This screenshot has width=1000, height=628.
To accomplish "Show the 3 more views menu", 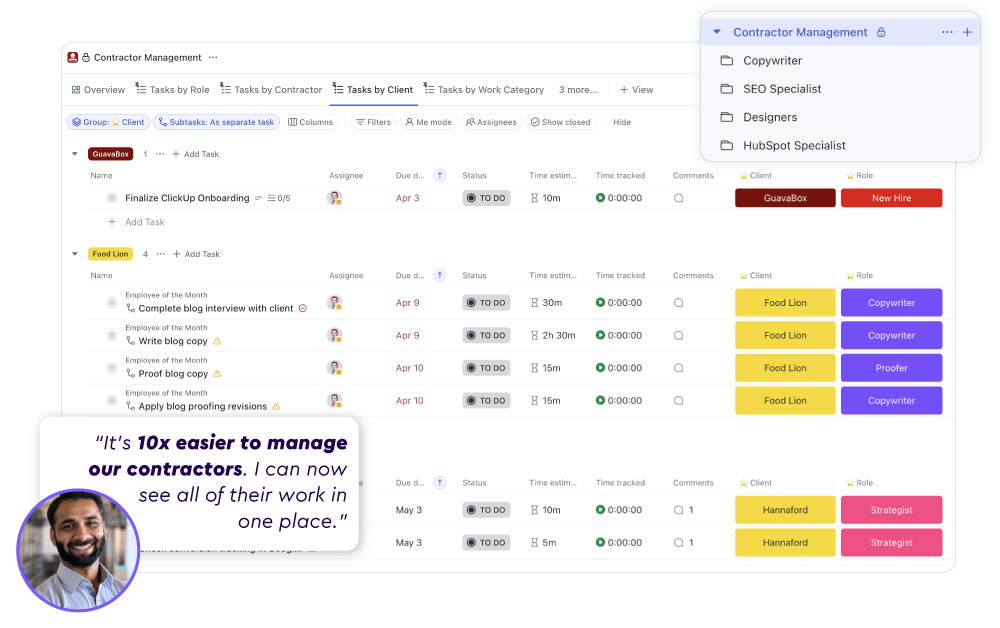I will click(x=578, y=90).
